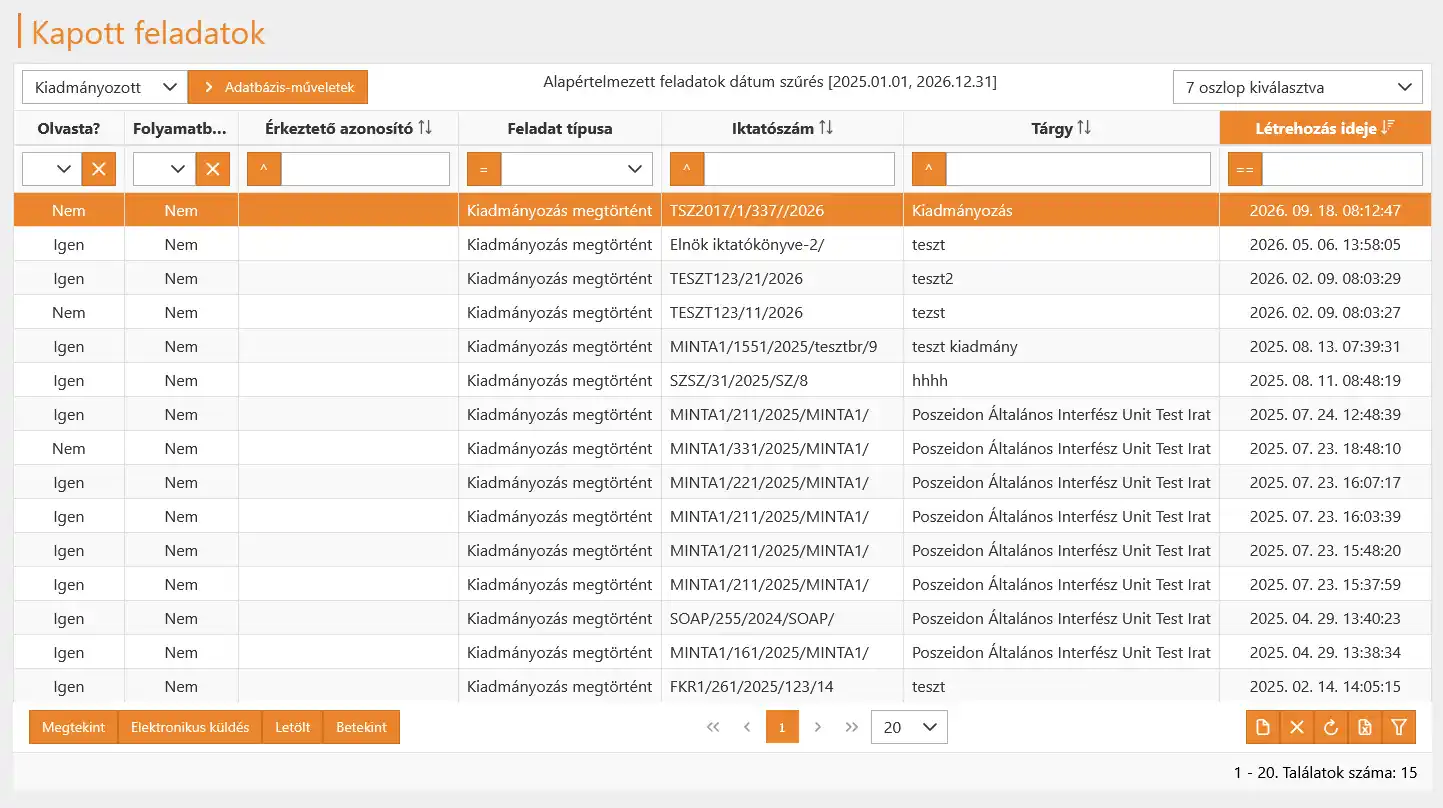
Task: Export the table with the Excel icon
Action: (x=1365, y=727)
